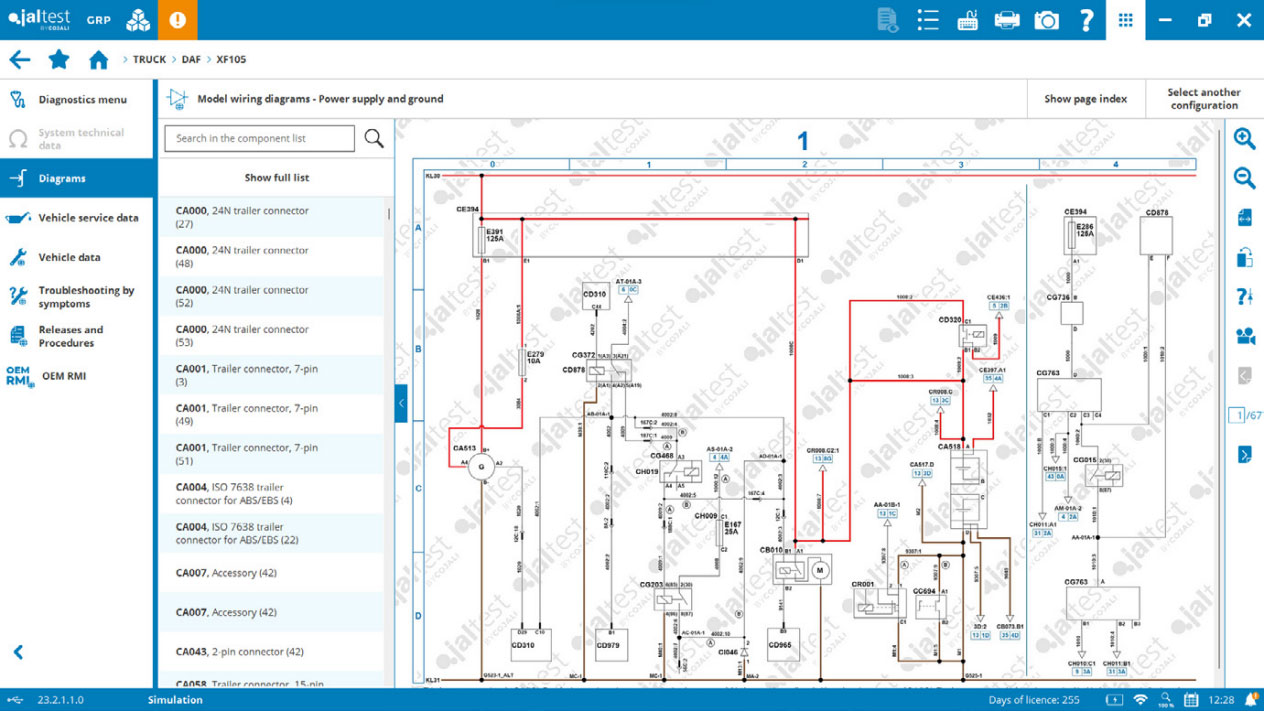Click the calendar icon in status bar
Screen dimensions: 1265x712
point(1191,700)
